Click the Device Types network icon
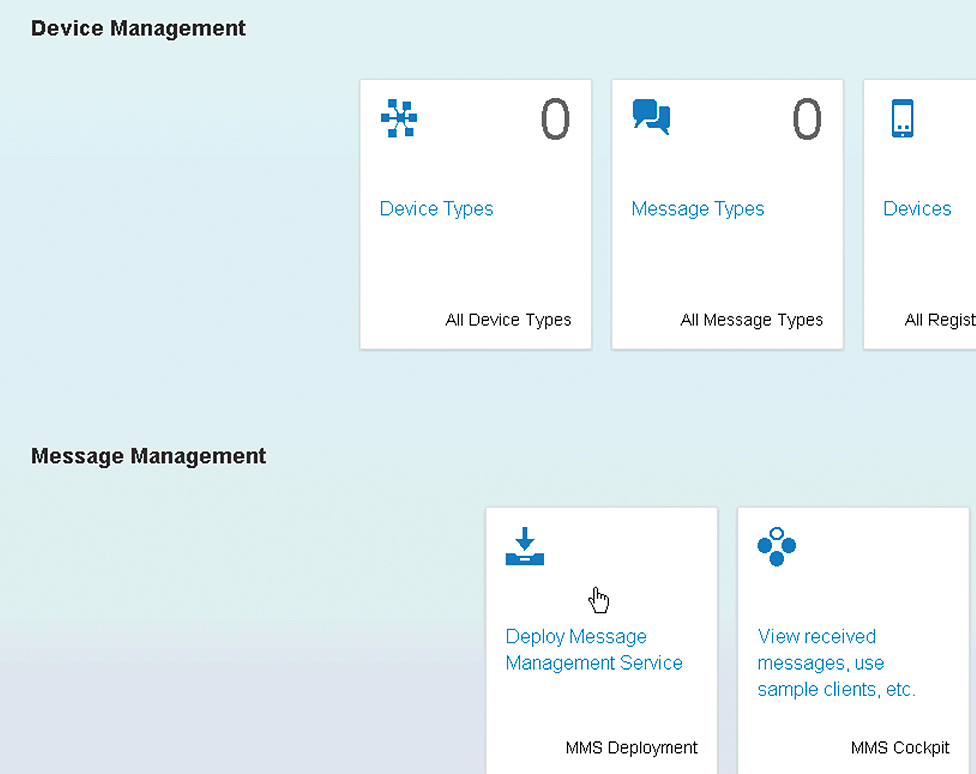The width and height of the screenshot is (976, 774). (x=399, y=118)
